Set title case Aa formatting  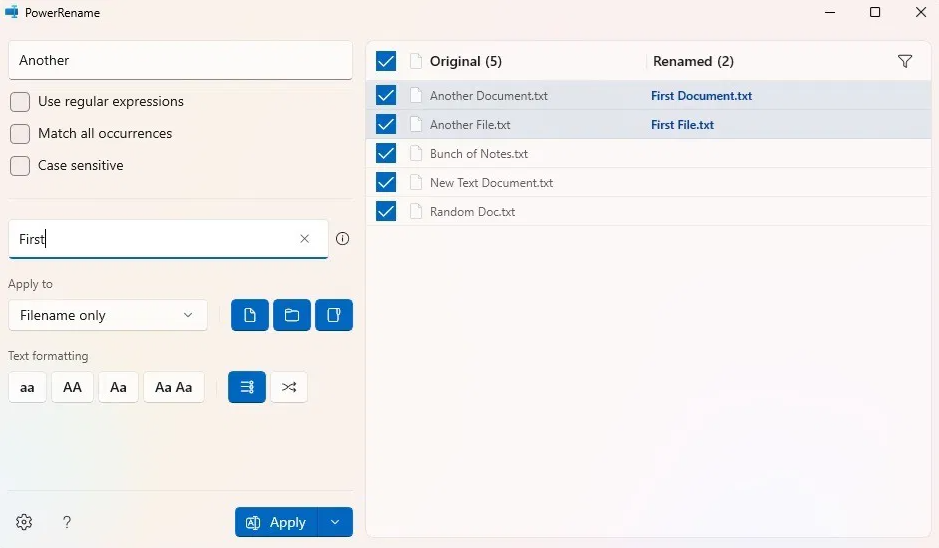(x=119, y=387)
